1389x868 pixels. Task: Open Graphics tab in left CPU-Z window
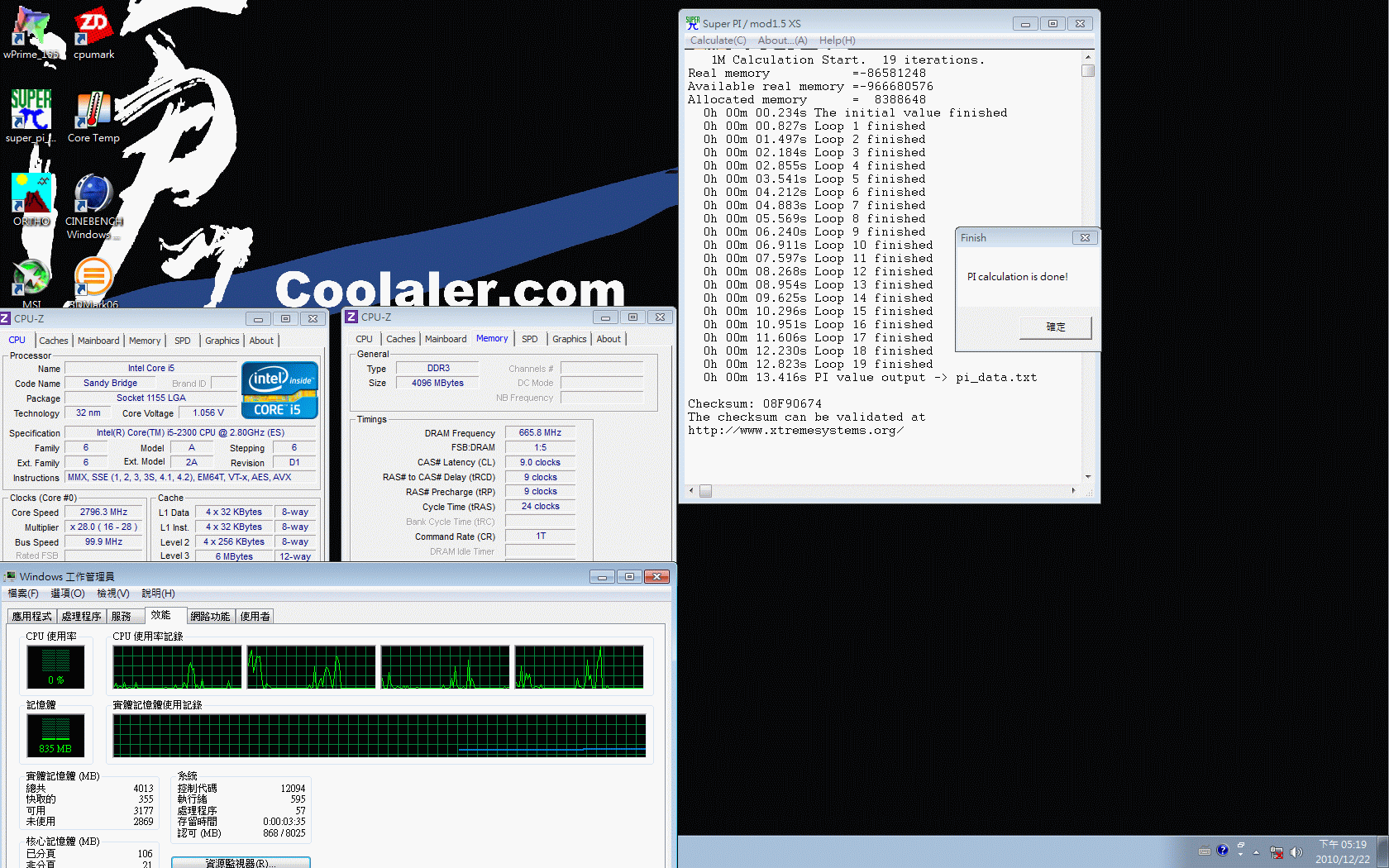point(222,341)
